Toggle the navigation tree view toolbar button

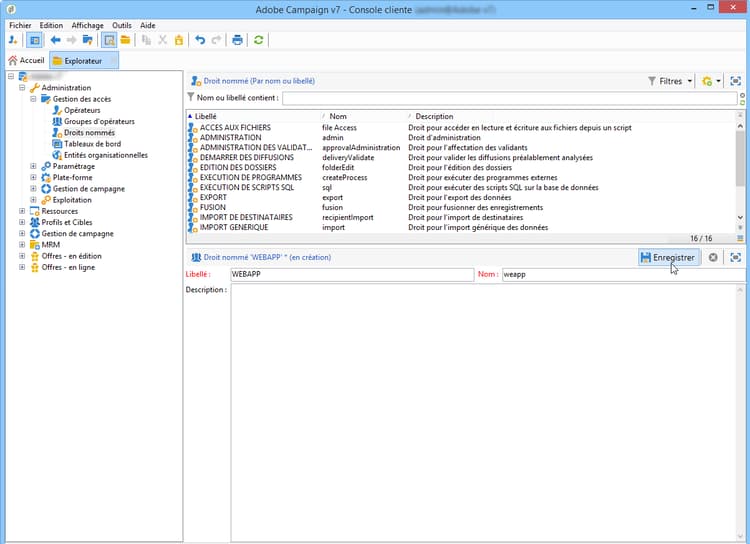(x=34, y=40)
